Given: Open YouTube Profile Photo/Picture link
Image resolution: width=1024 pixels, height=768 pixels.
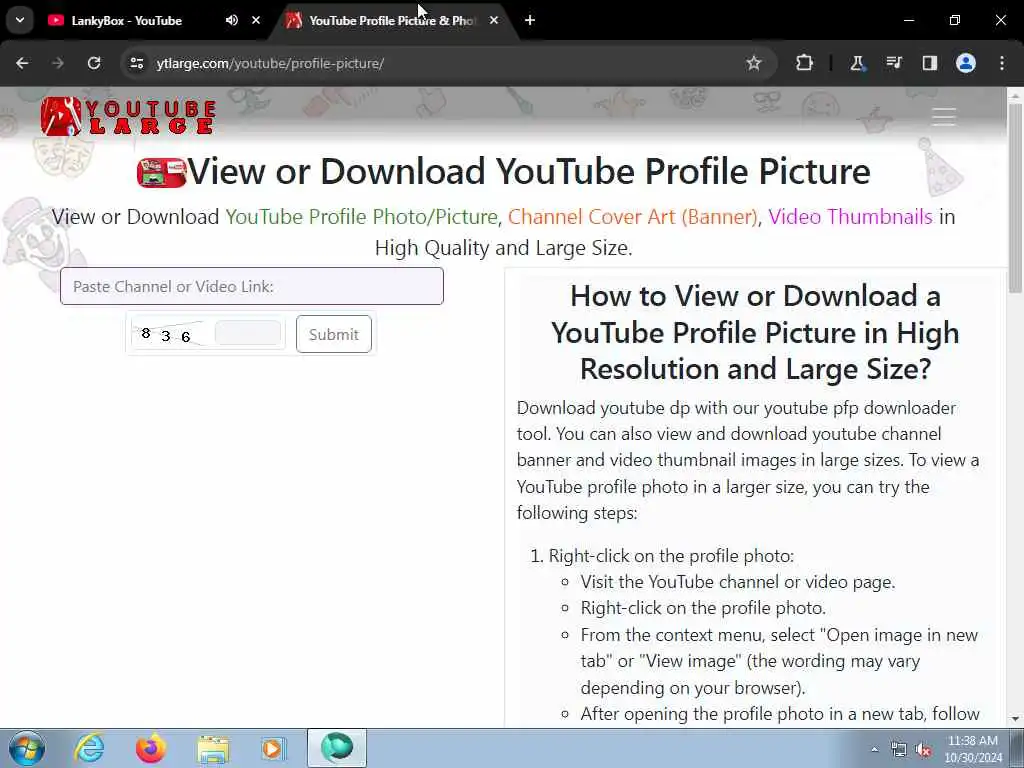Looking at the screenshot, I should (362, 216).
